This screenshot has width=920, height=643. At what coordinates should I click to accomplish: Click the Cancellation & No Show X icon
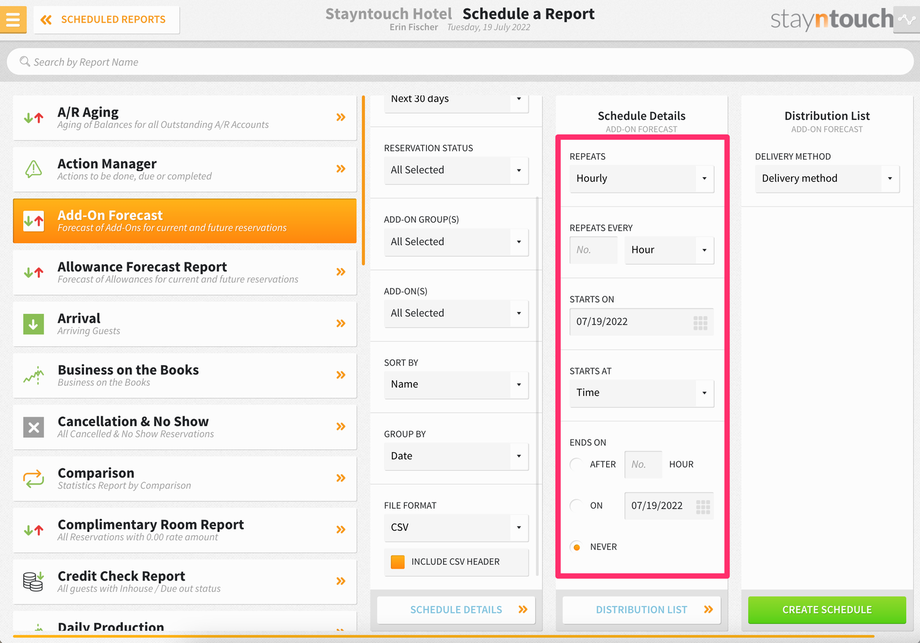pos(33,427)
